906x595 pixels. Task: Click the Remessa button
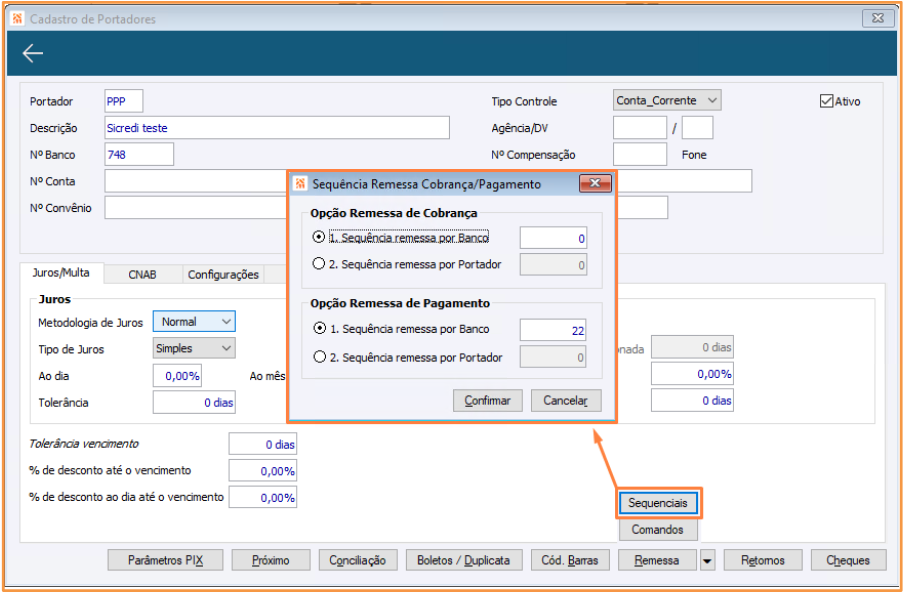tap(658, 560)
